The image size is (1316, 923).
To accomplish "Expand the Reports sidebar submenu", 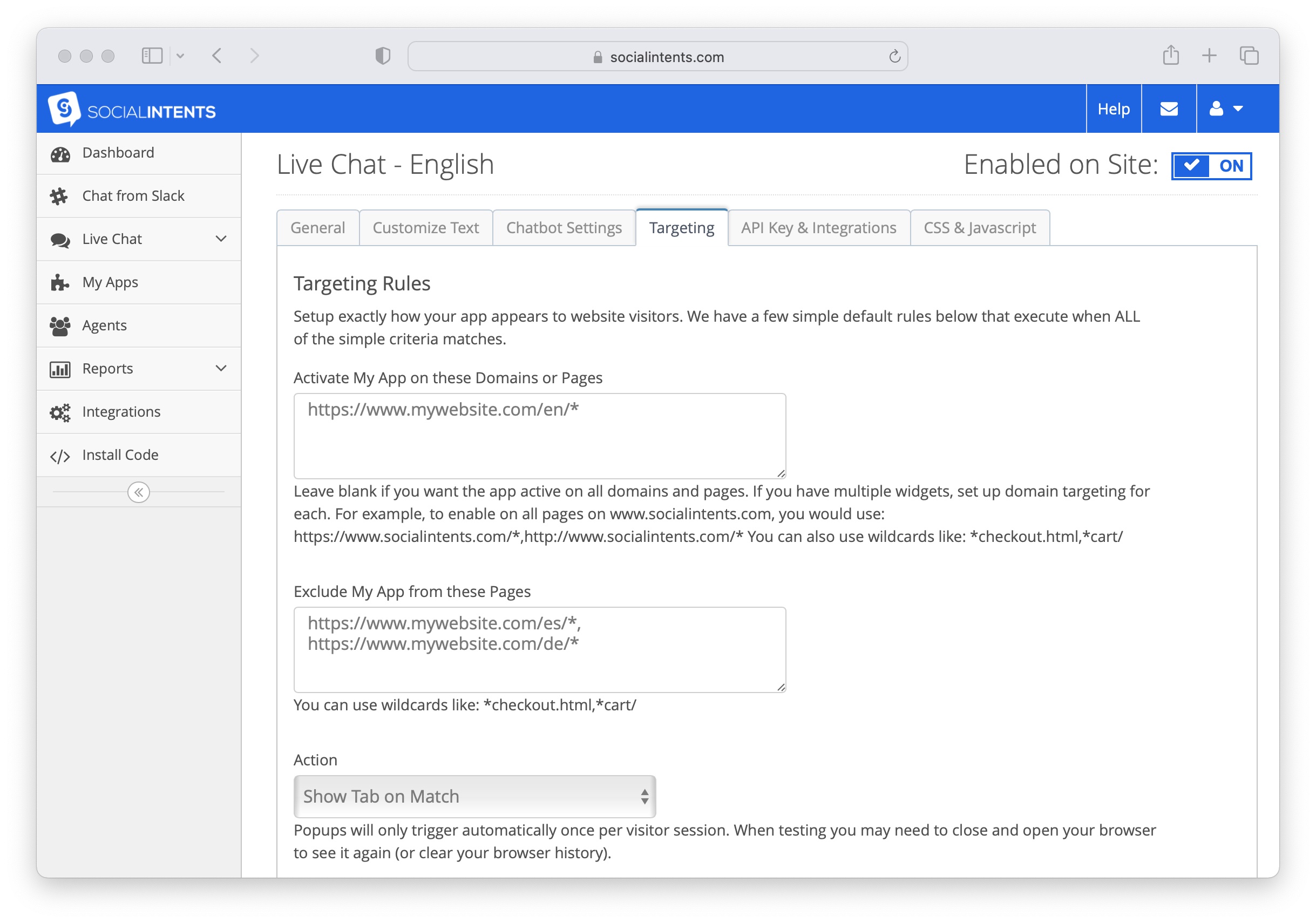I will (x=221, y=369).
